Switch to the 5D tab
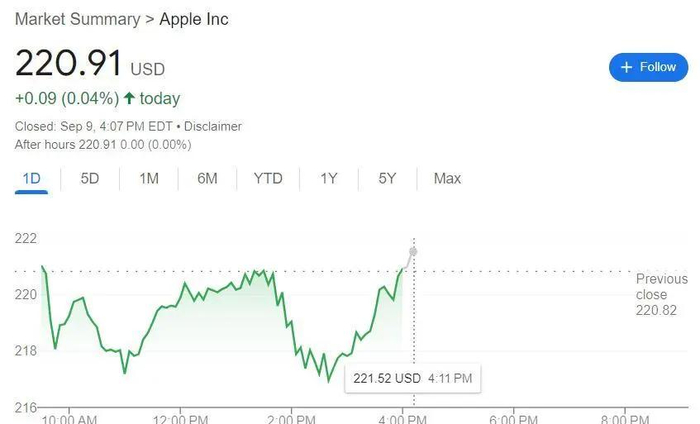The width and height of the screenshot is (700, 424). point(90,178)
